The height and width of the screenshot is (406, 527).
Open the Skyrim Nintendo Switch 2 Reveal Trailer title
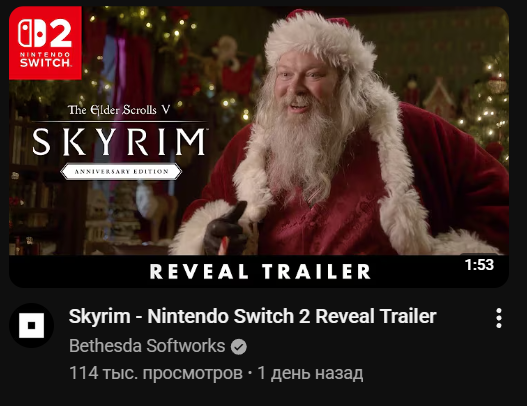click(x=252, y=316)
